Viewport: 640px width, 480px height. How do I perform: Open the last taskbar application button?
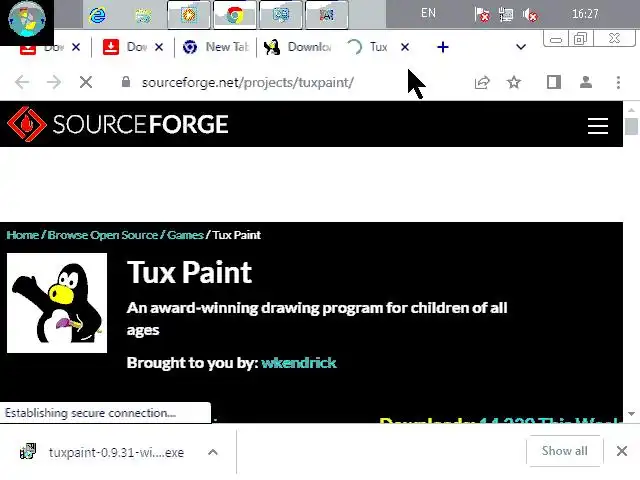pos(327,16)
